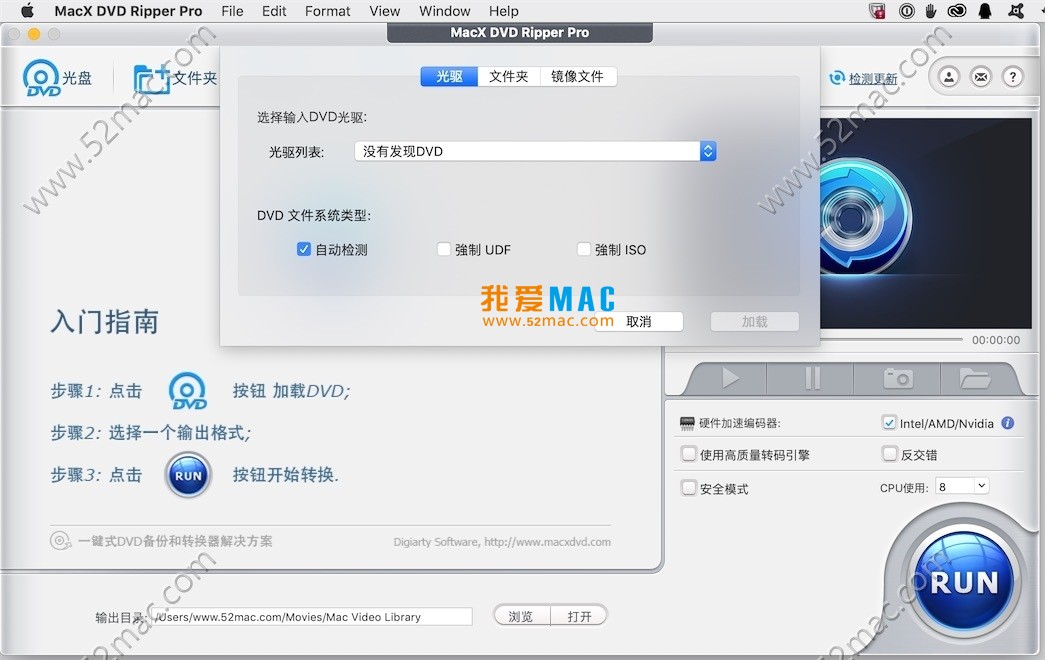Open the Edit menu
This screenshot has height=660, width=1045.
tap(274, 11)
